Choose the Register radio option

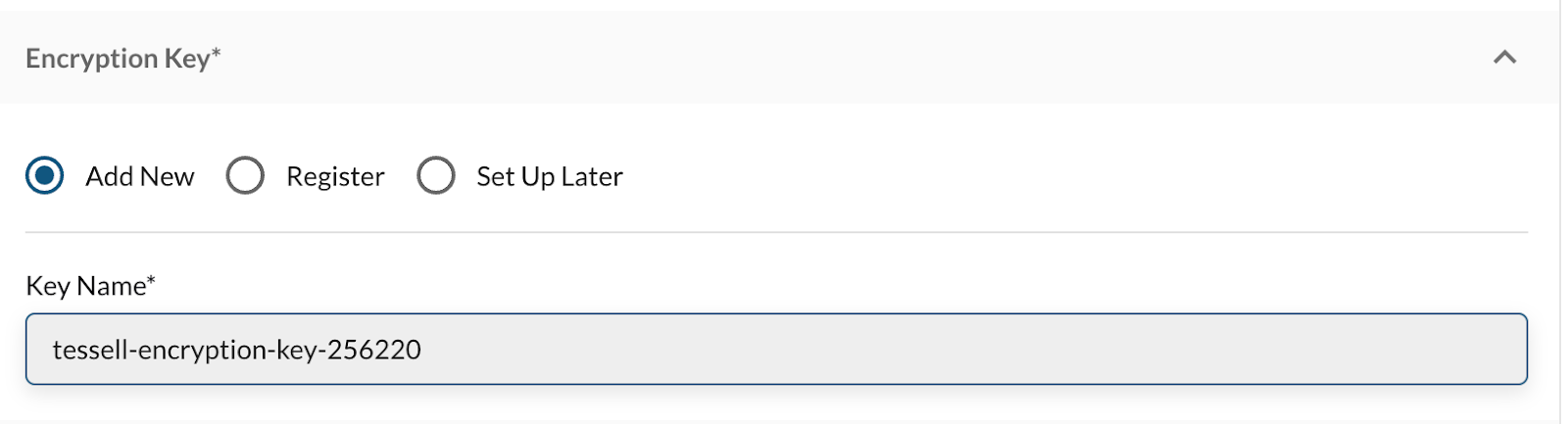coord(245,176)
